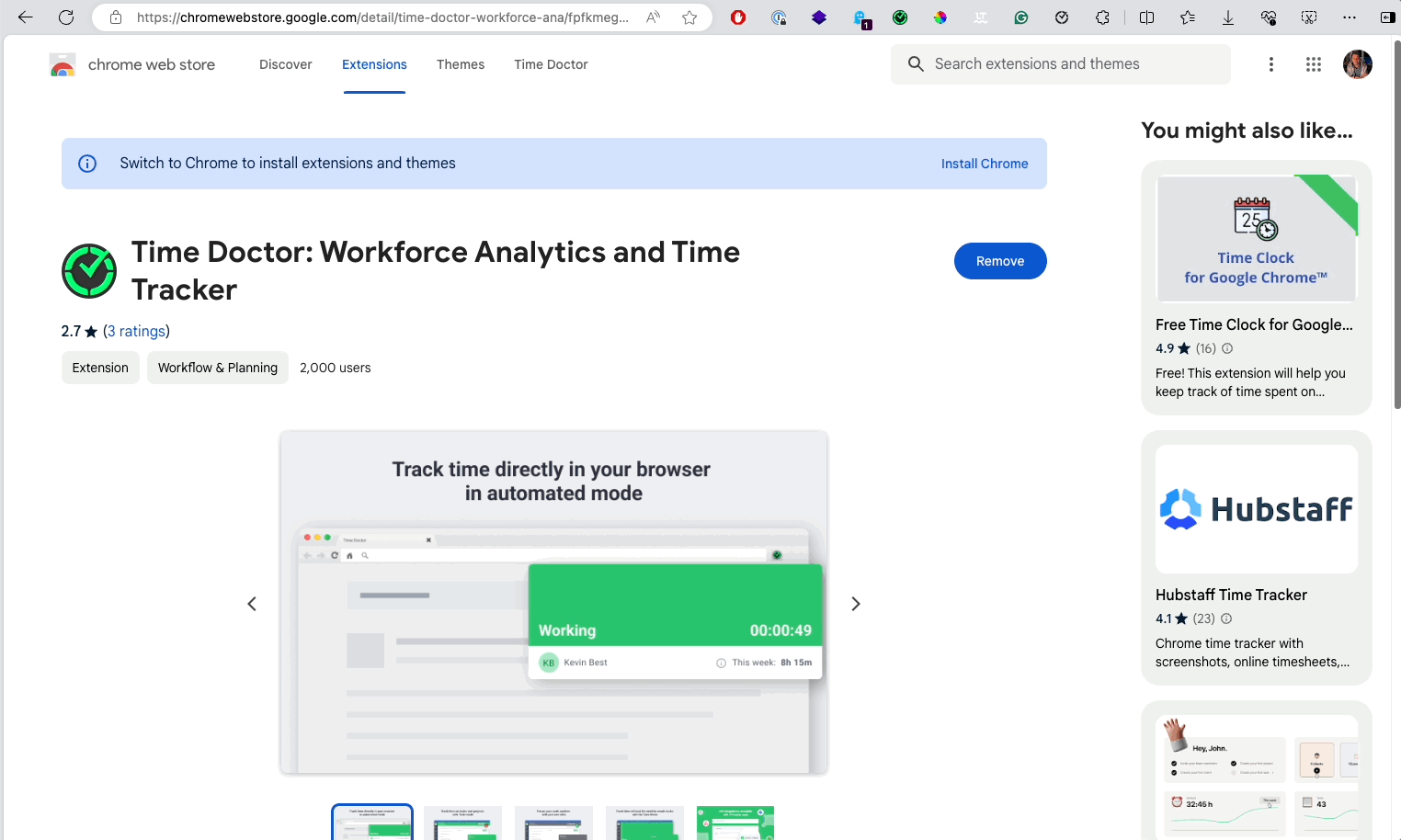
Task: Open the Google apps launcher grid
Action: pos(1313,64)
